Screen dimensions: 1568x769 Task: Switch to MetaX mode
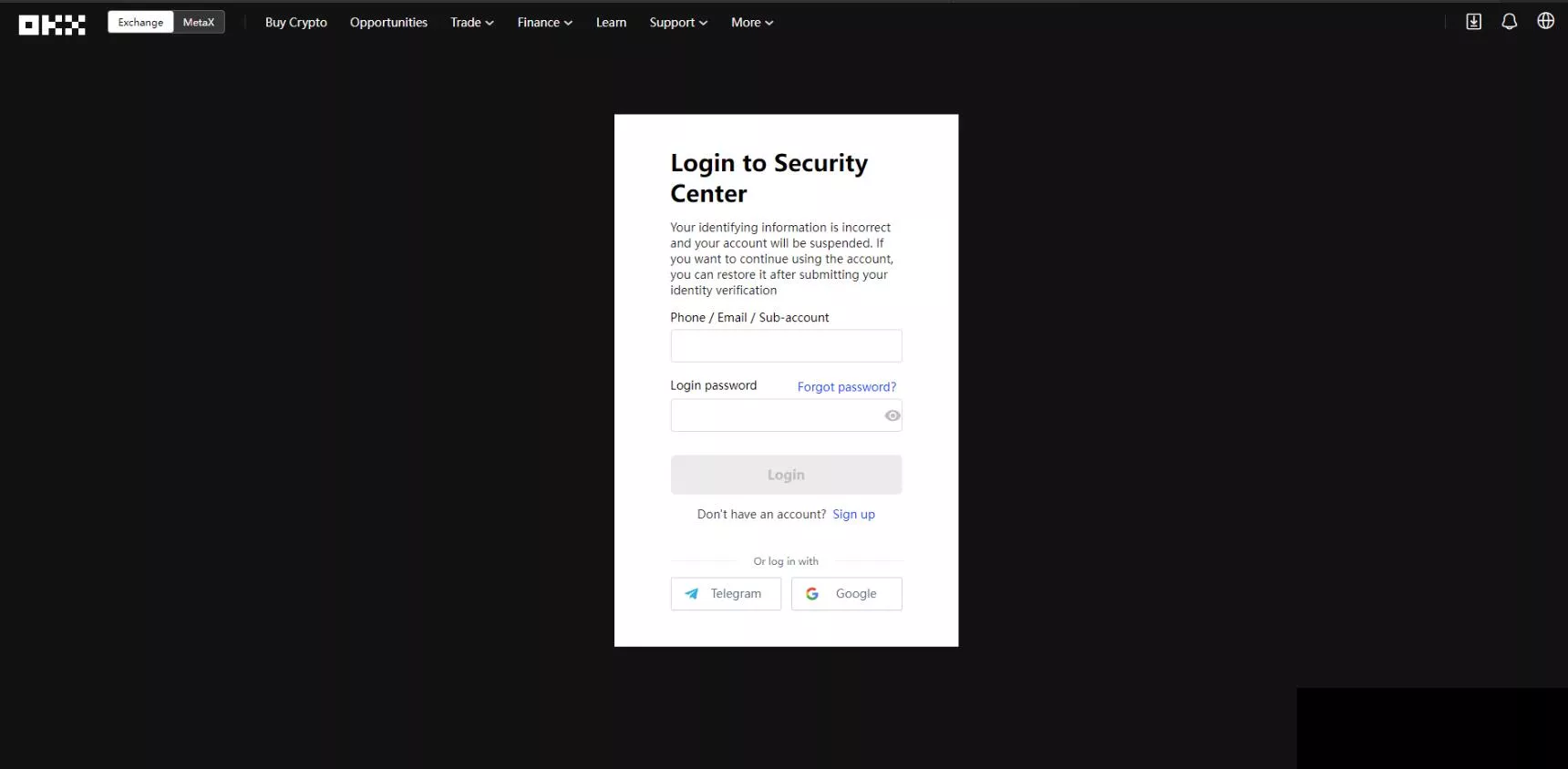199,23
